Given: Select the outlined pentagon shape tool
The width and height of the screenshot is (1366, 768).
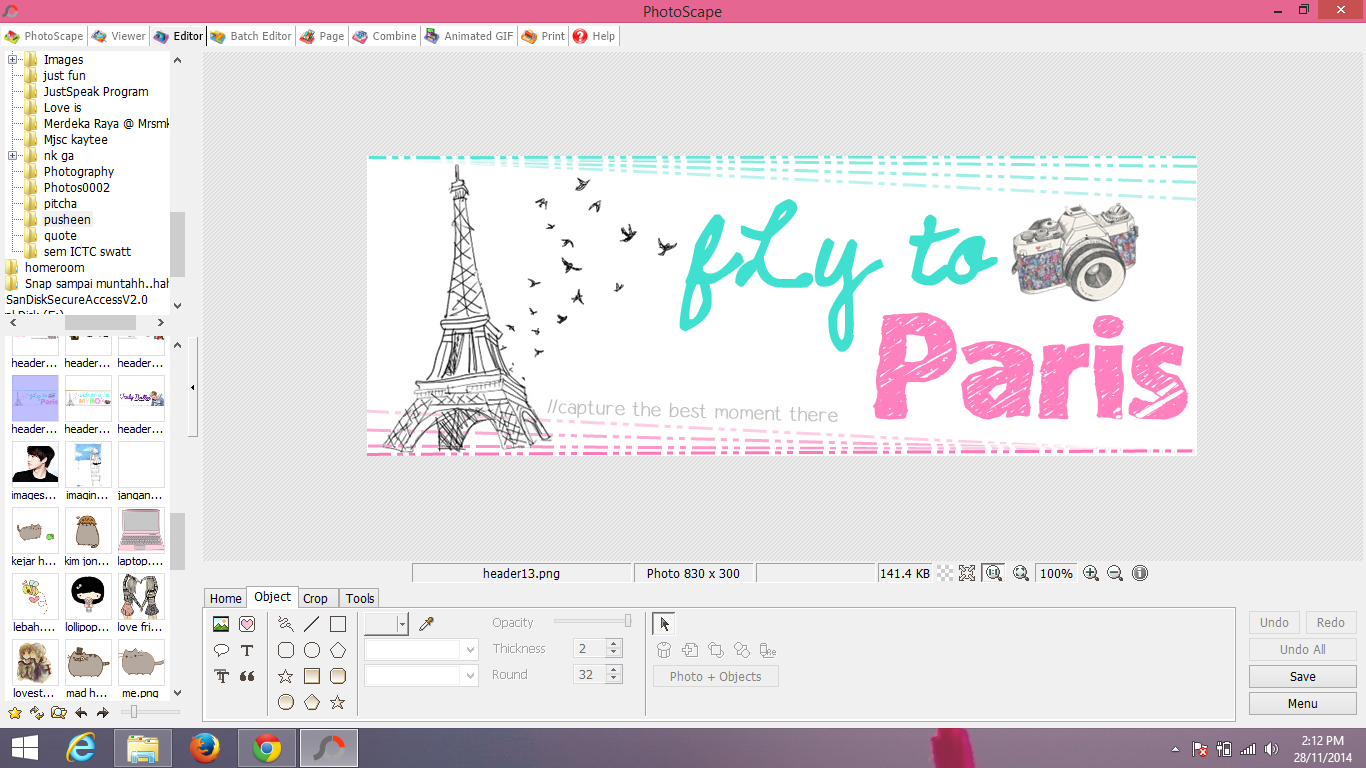Looking at the screenshot, I should click(x=338, y=650).
